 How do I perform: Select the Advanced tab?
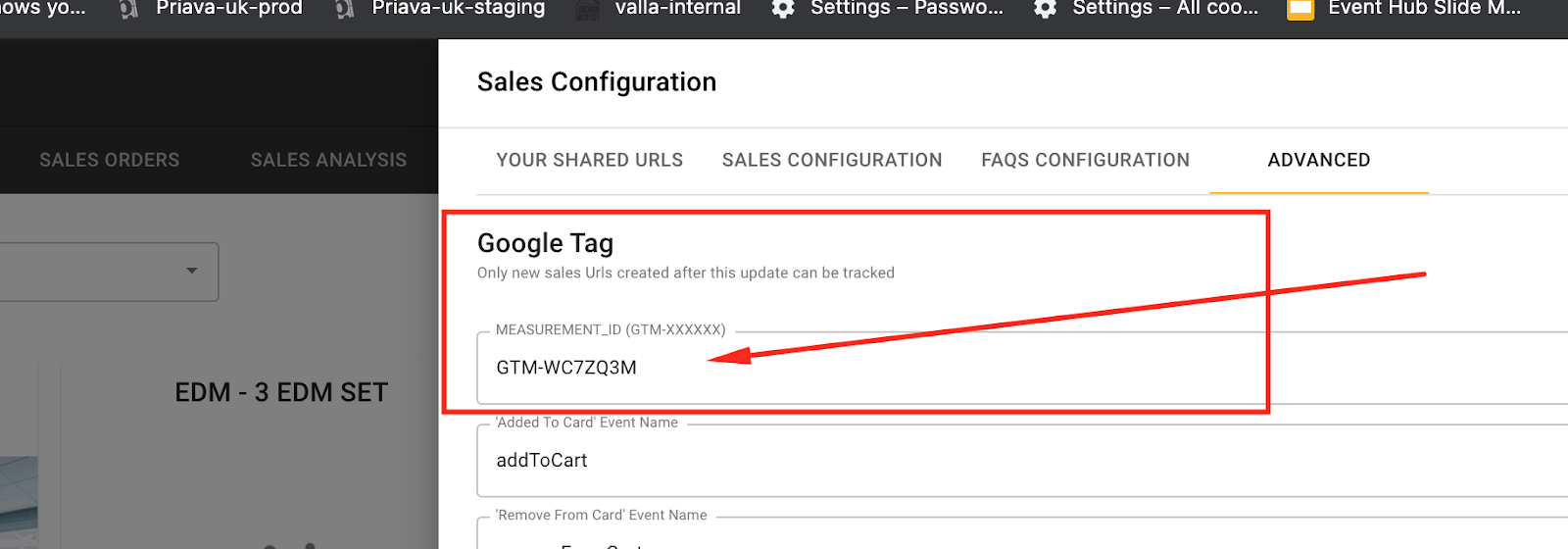[1319, 160]
